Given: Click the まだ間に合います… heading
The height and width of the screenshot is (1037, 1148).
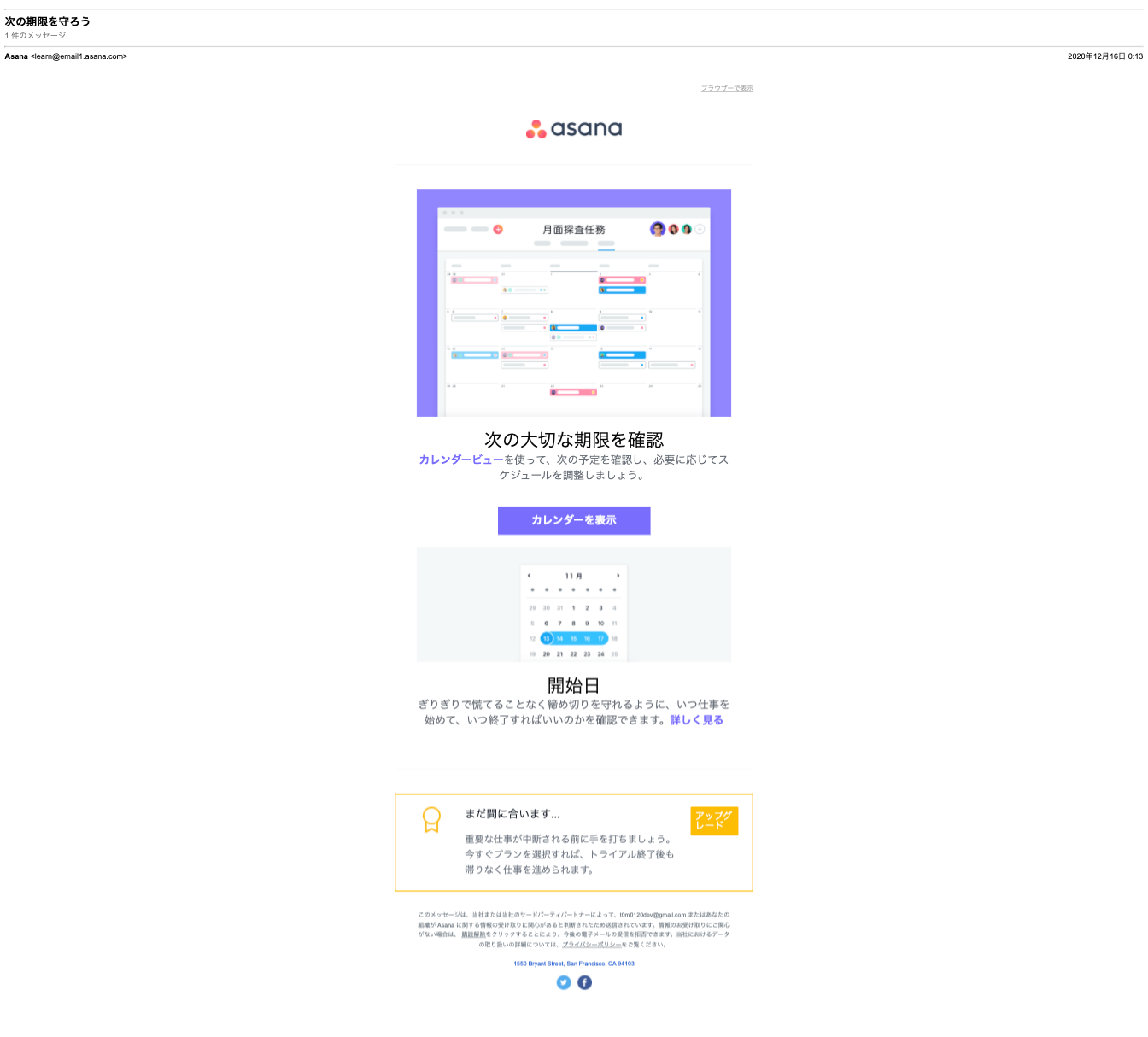Looking at the screenshot, I should coord(512,814).
